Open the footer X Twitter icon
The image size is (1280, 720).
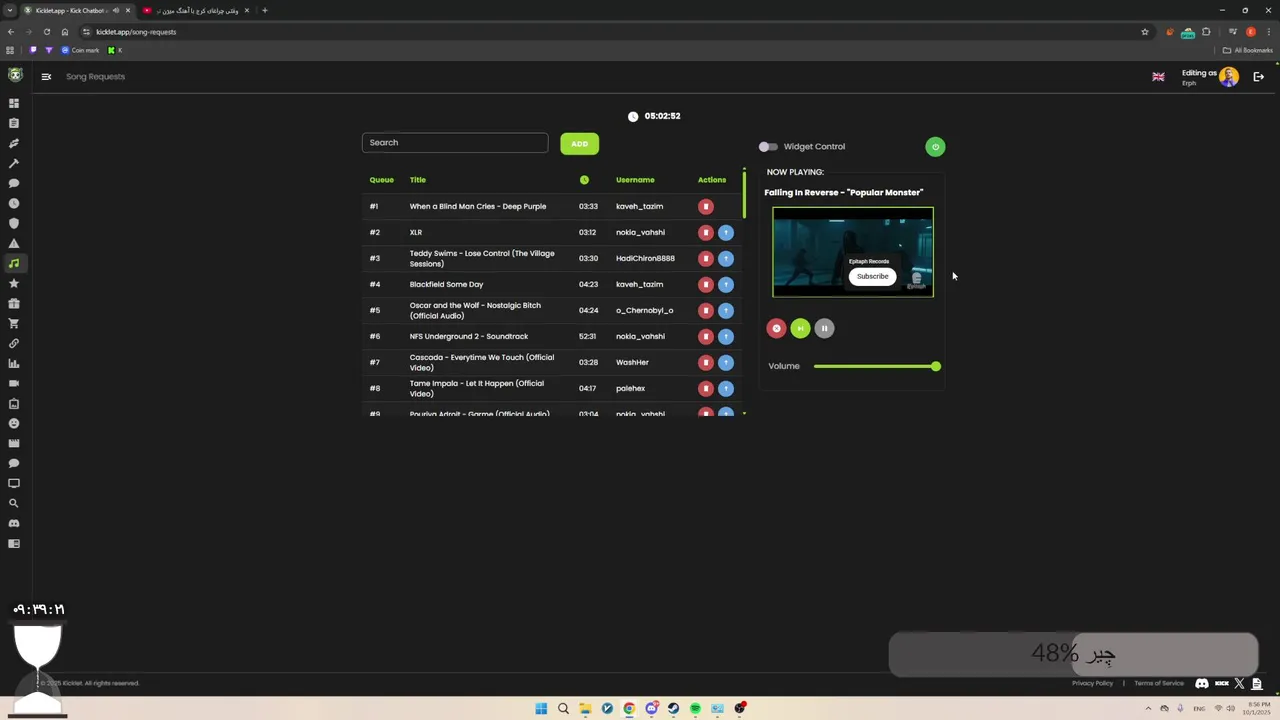pos(1240,683)
